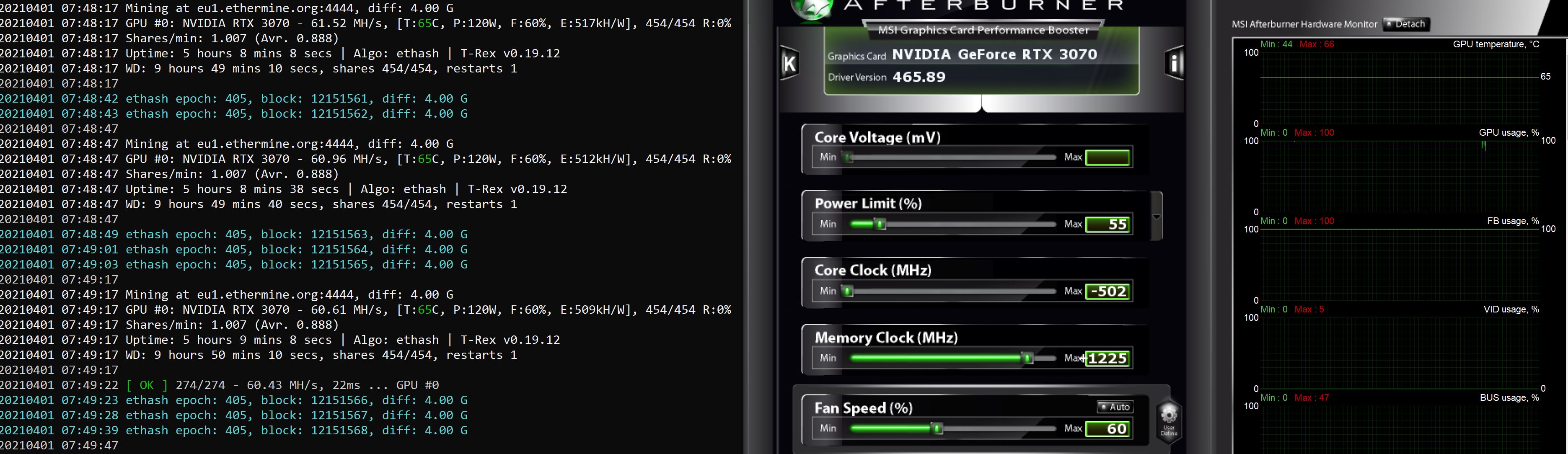The width and height of the screenshot is (1568, 454).
Task: Click the driver version '465.89'
Action: 919,77
